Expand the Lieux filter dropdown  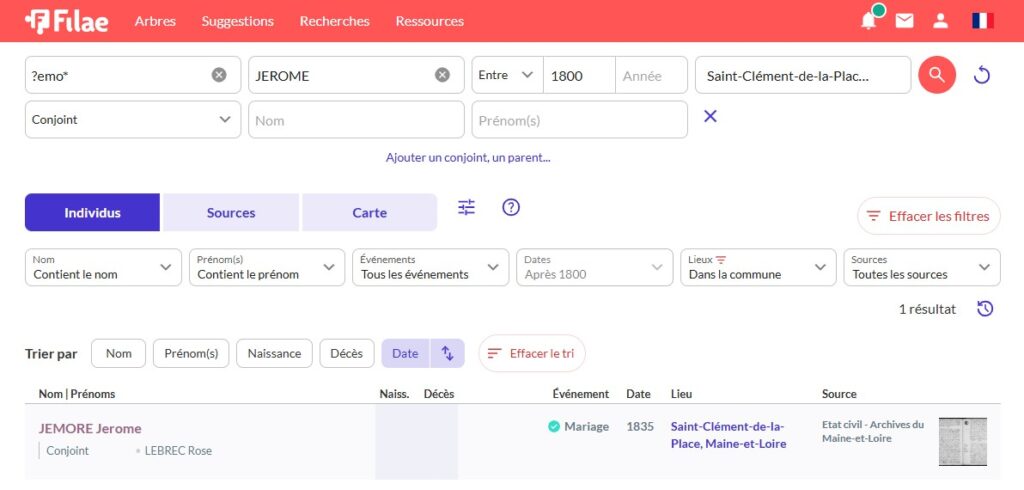758,267
